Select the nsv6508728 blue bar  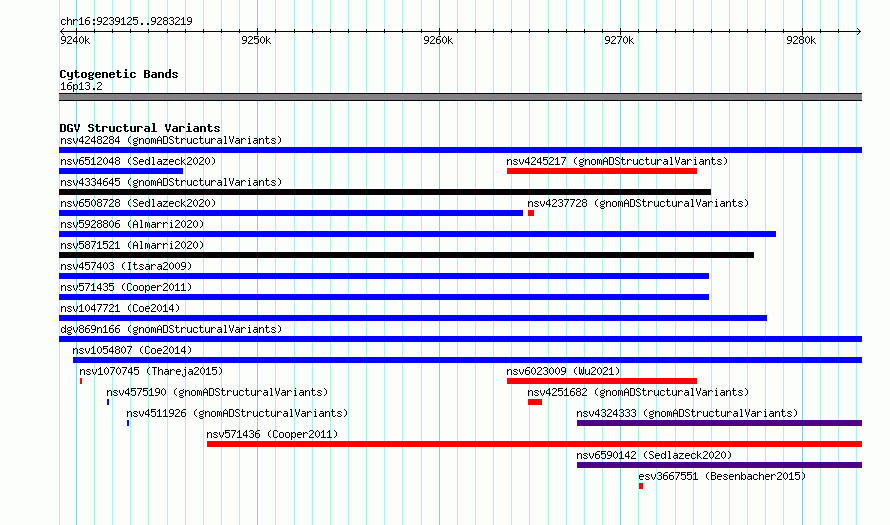tap(291, 213)
